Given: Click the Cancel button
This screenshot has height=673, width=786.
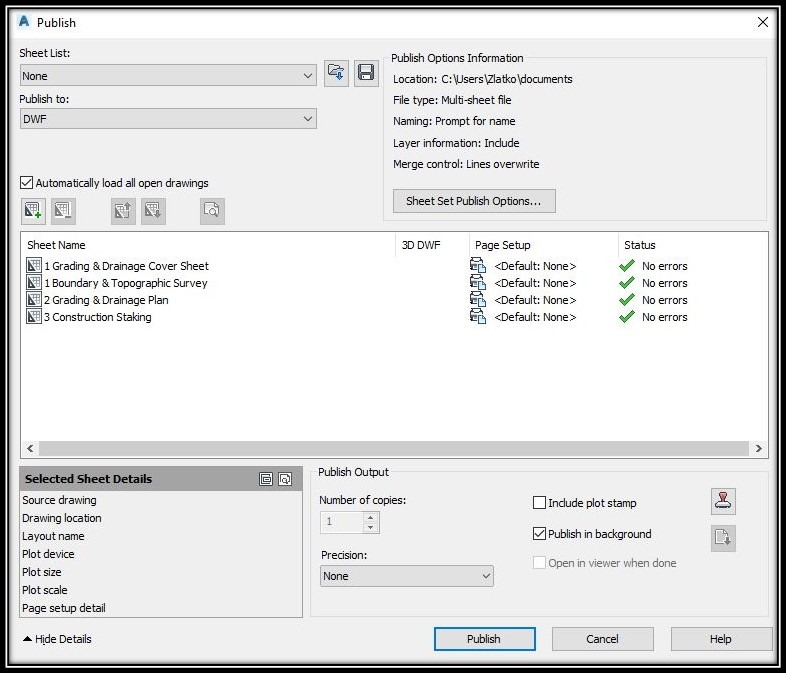Looking at the screenshot, I should [x=603, y=639].
